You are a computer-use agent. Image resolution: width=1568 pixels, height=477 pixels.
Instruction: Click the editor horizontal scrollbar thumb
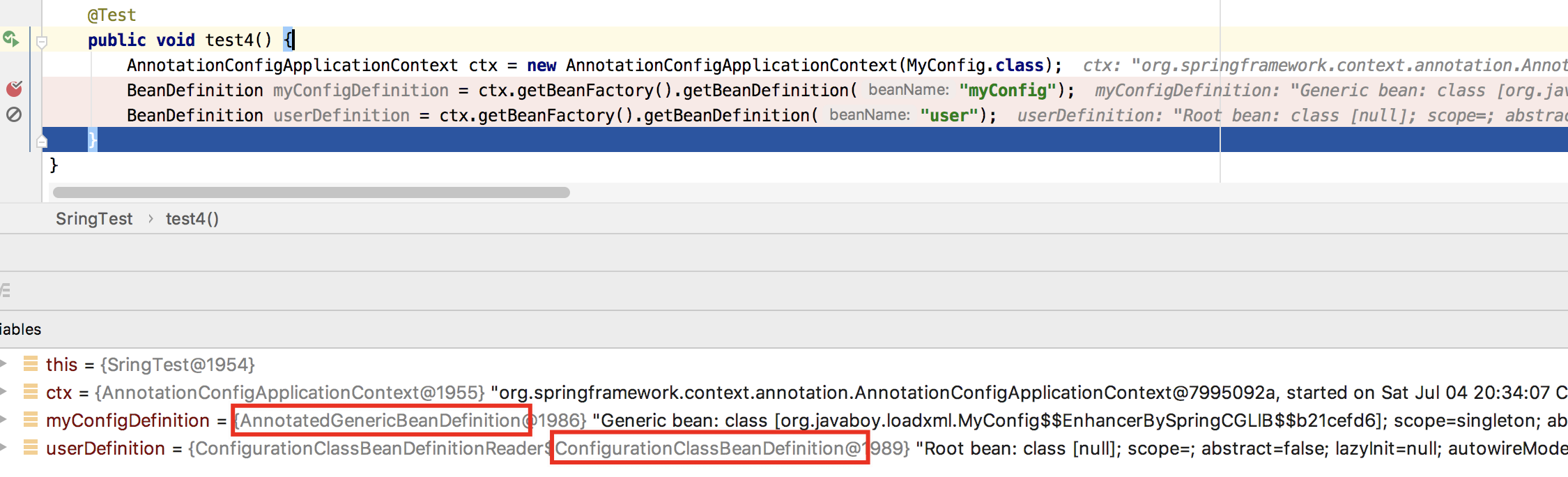tap(311, 192)
